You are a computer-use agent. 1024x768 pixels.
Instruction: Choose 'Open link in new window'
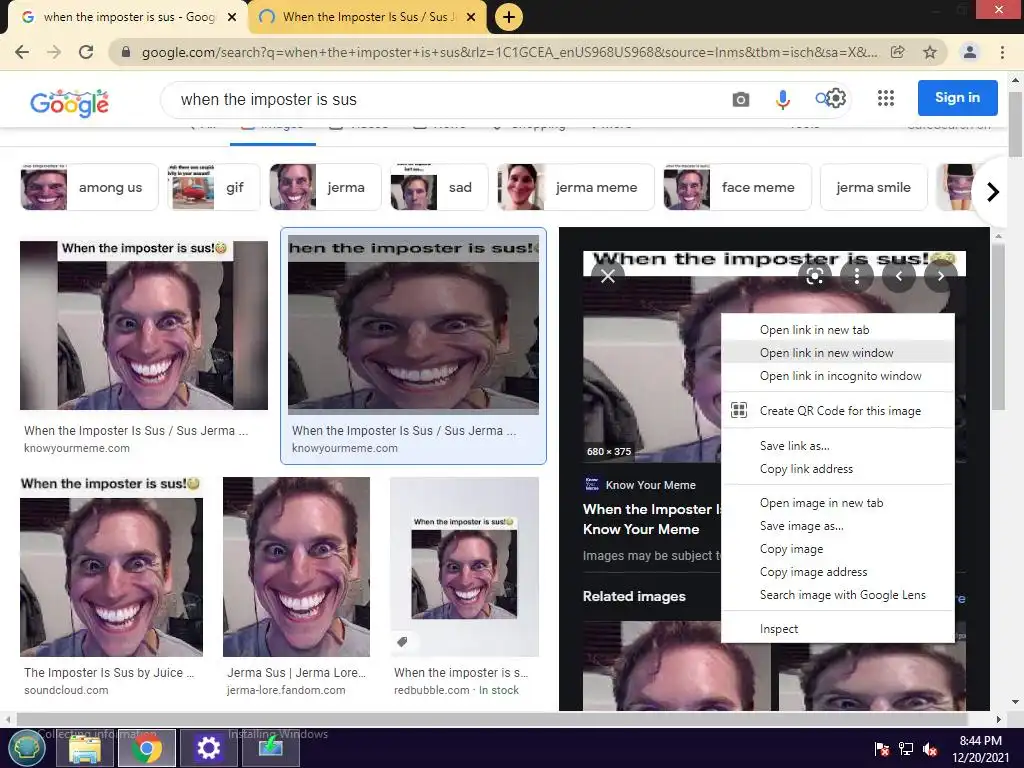pos(838,353)
